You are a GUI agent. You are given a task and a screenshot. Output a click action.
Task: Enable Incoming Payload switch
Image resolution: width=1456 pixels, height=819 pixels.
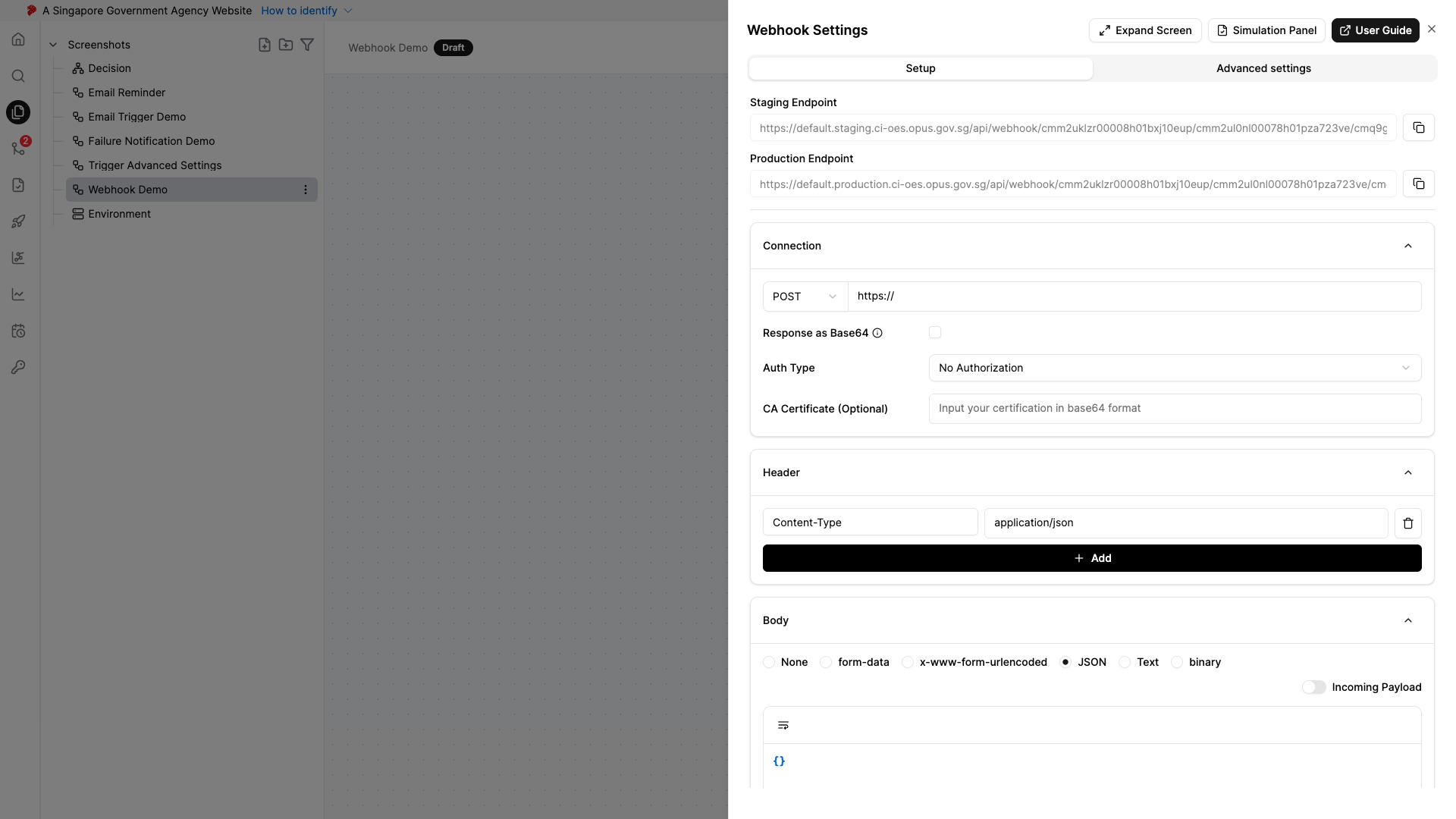tap(1314, 687)
